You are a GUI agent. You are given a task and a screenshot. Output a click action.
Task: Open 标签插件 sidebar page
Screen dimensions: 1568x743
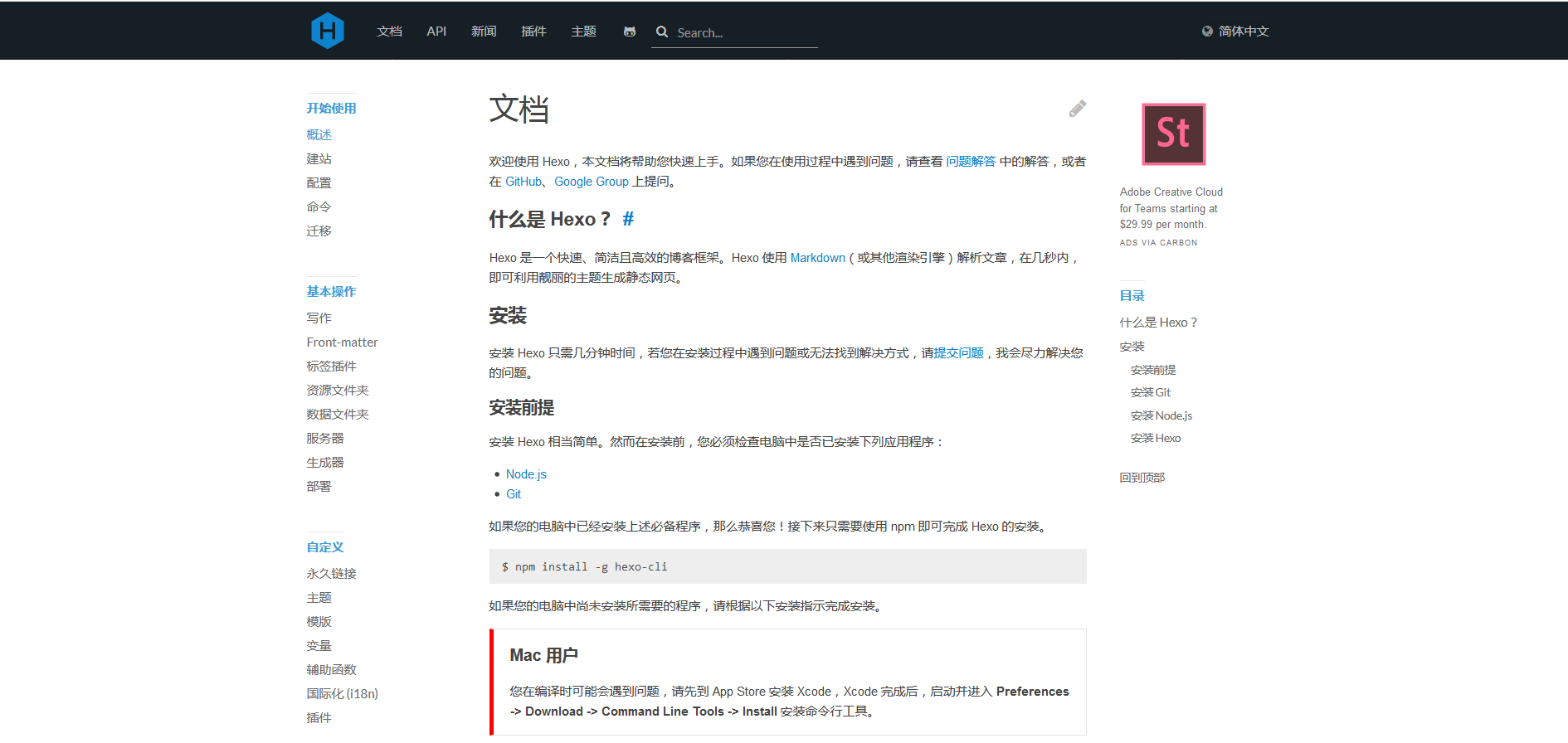click(331, 366)
